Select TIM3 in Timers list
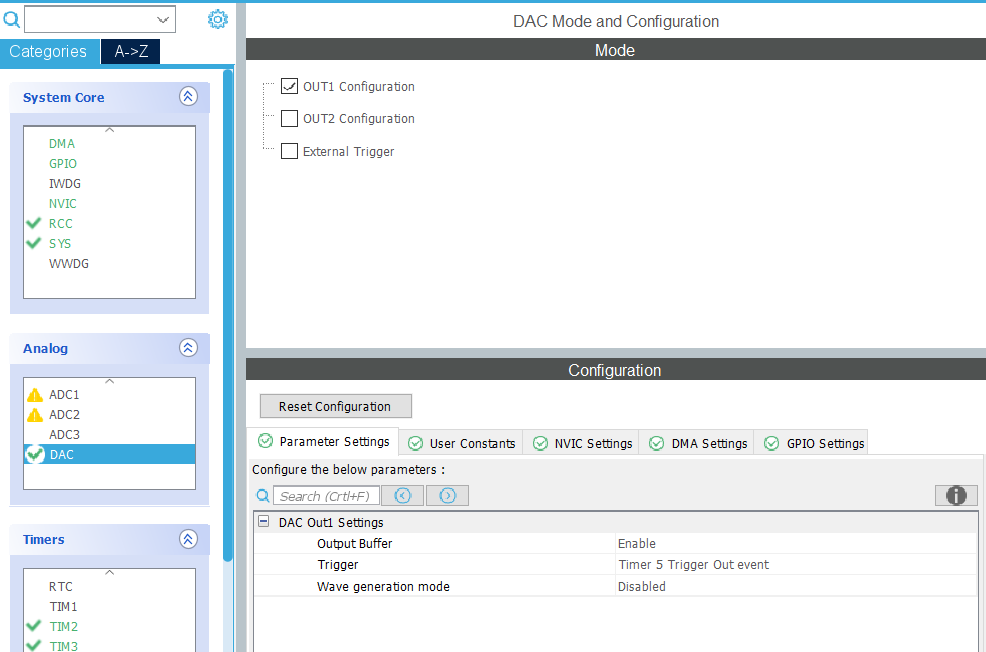986x652 pixels. (x=64, y=646)
